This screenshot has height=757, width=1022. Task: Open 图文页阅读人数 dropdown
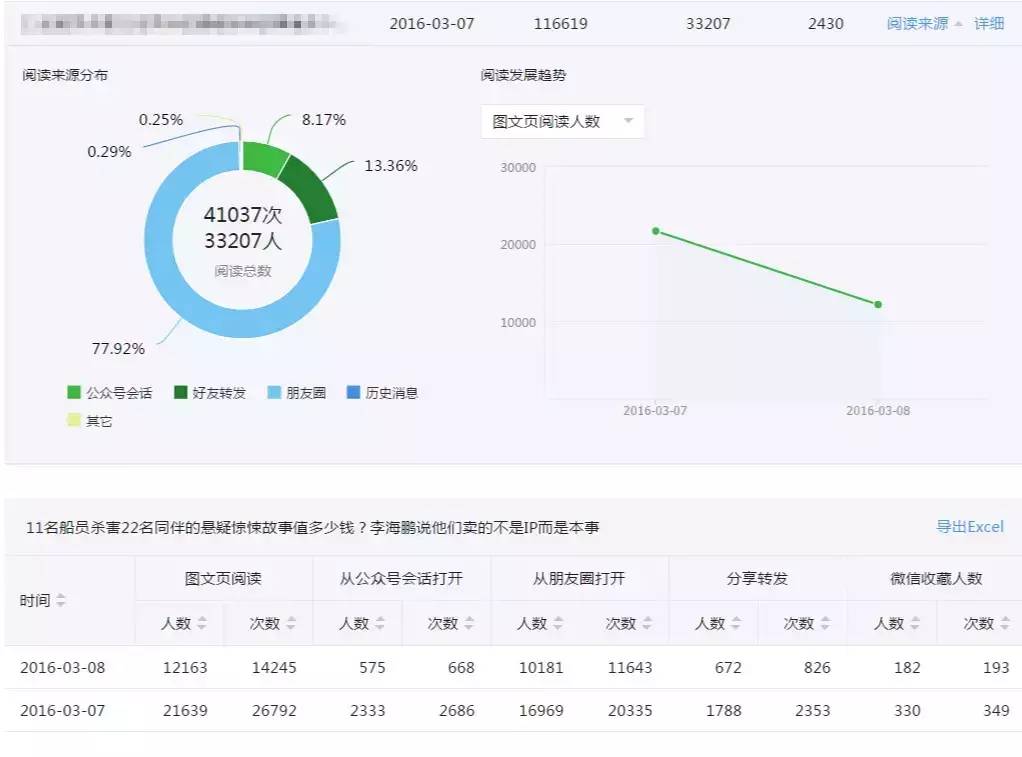562,121
